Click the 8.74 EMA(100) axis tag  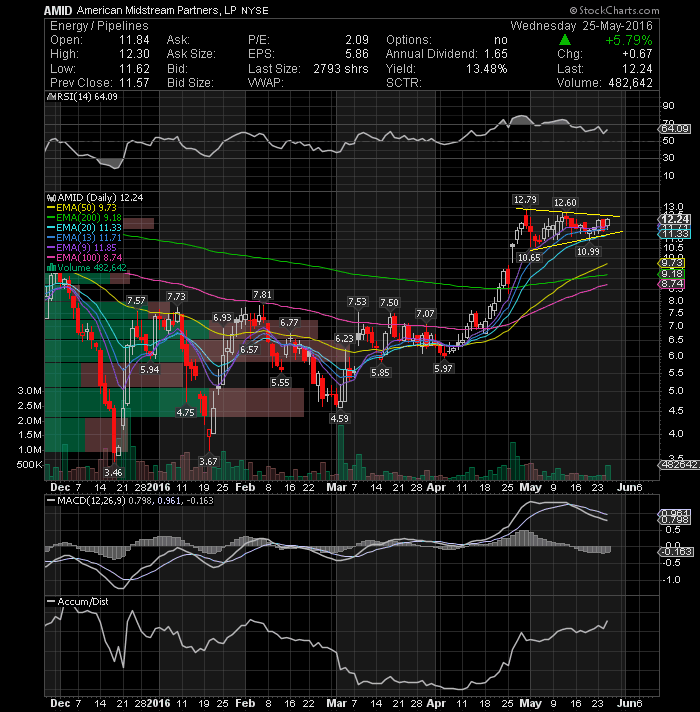click(671, 284)
